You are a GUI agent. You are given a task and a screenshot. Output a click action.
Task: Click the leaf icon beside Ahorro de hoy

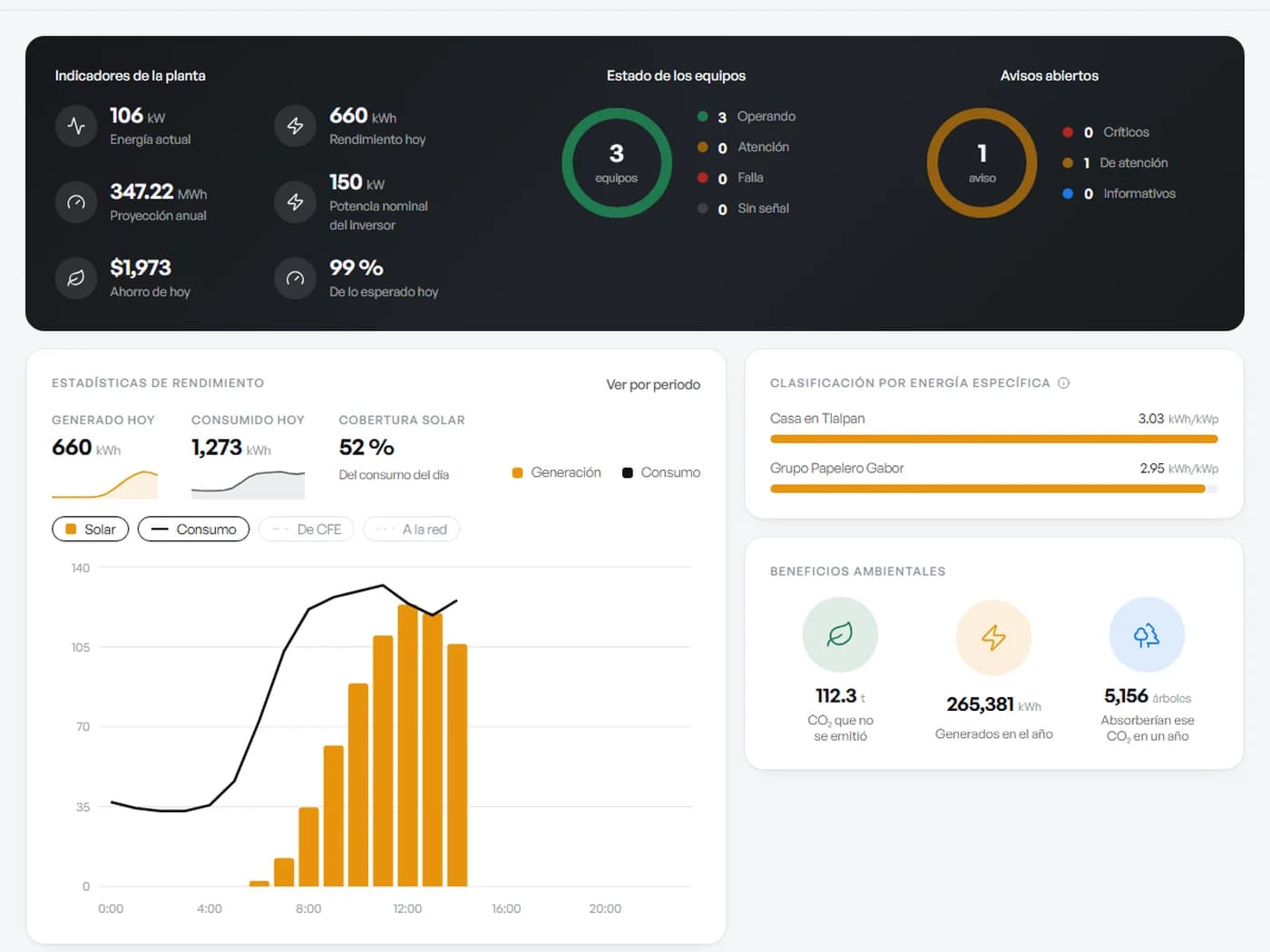point(76,278)
